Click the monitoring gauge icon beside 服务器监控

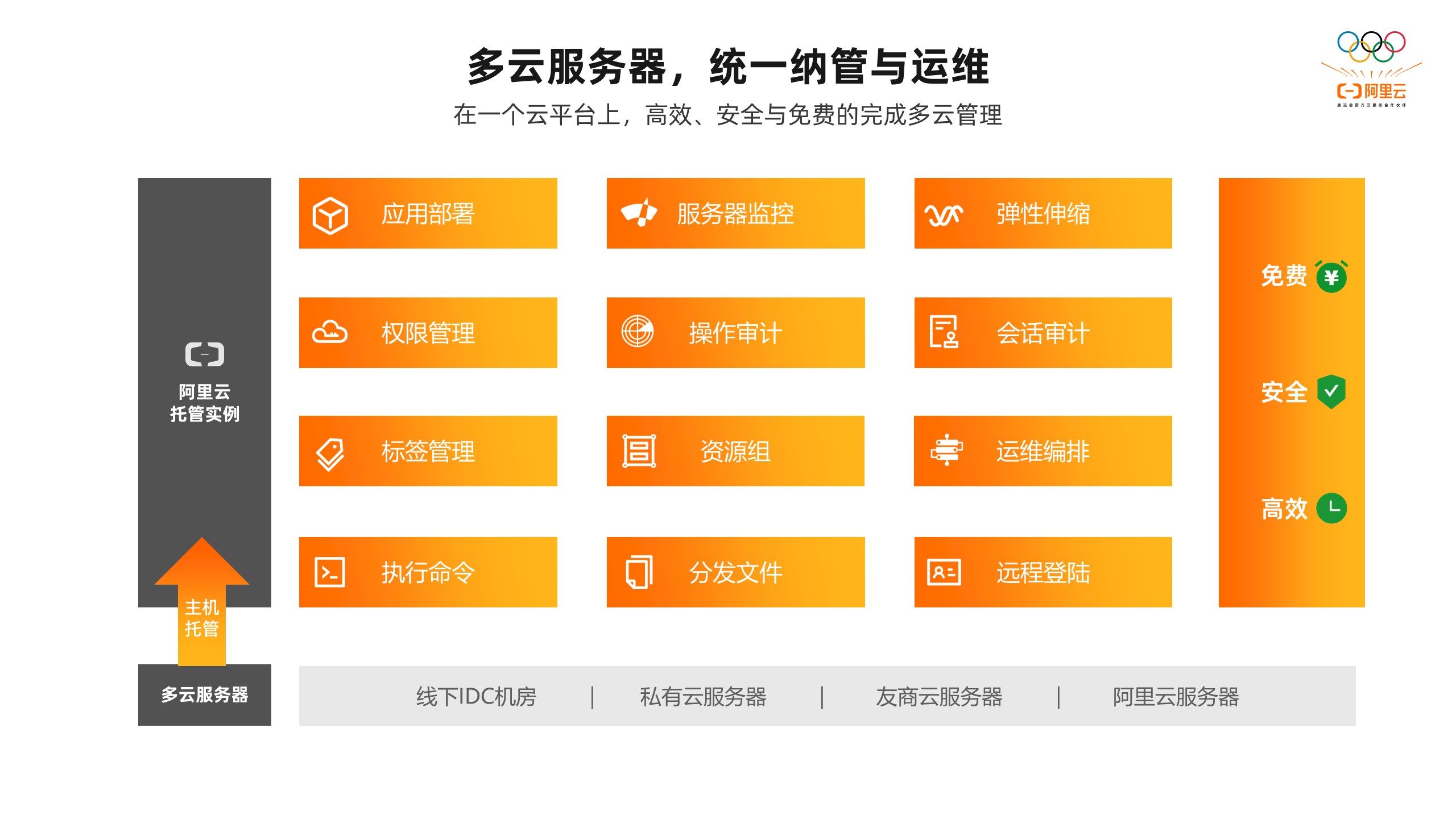click(639, 213)
